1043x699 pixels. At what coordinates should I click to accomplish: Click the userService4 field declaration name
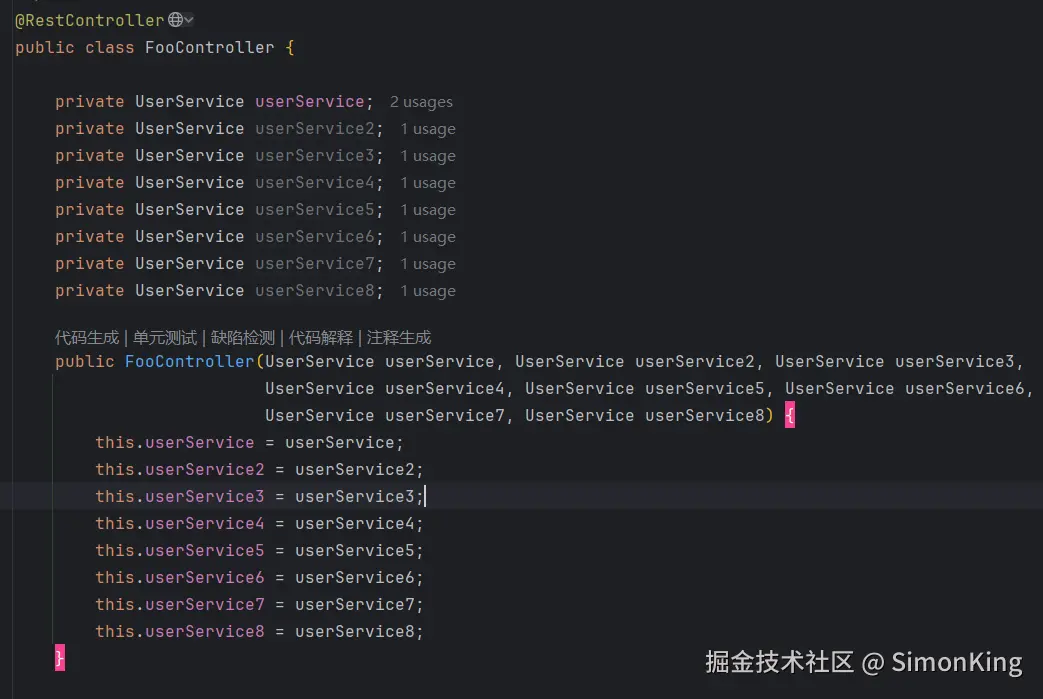click(x=314, y=183)
